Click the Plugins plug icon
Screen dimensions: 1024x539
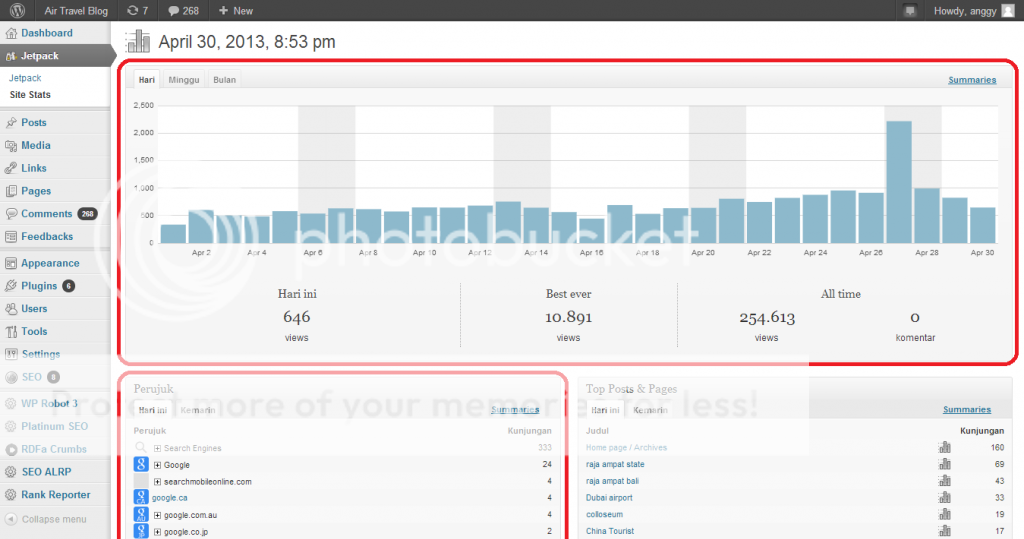[x=11, y=286]
